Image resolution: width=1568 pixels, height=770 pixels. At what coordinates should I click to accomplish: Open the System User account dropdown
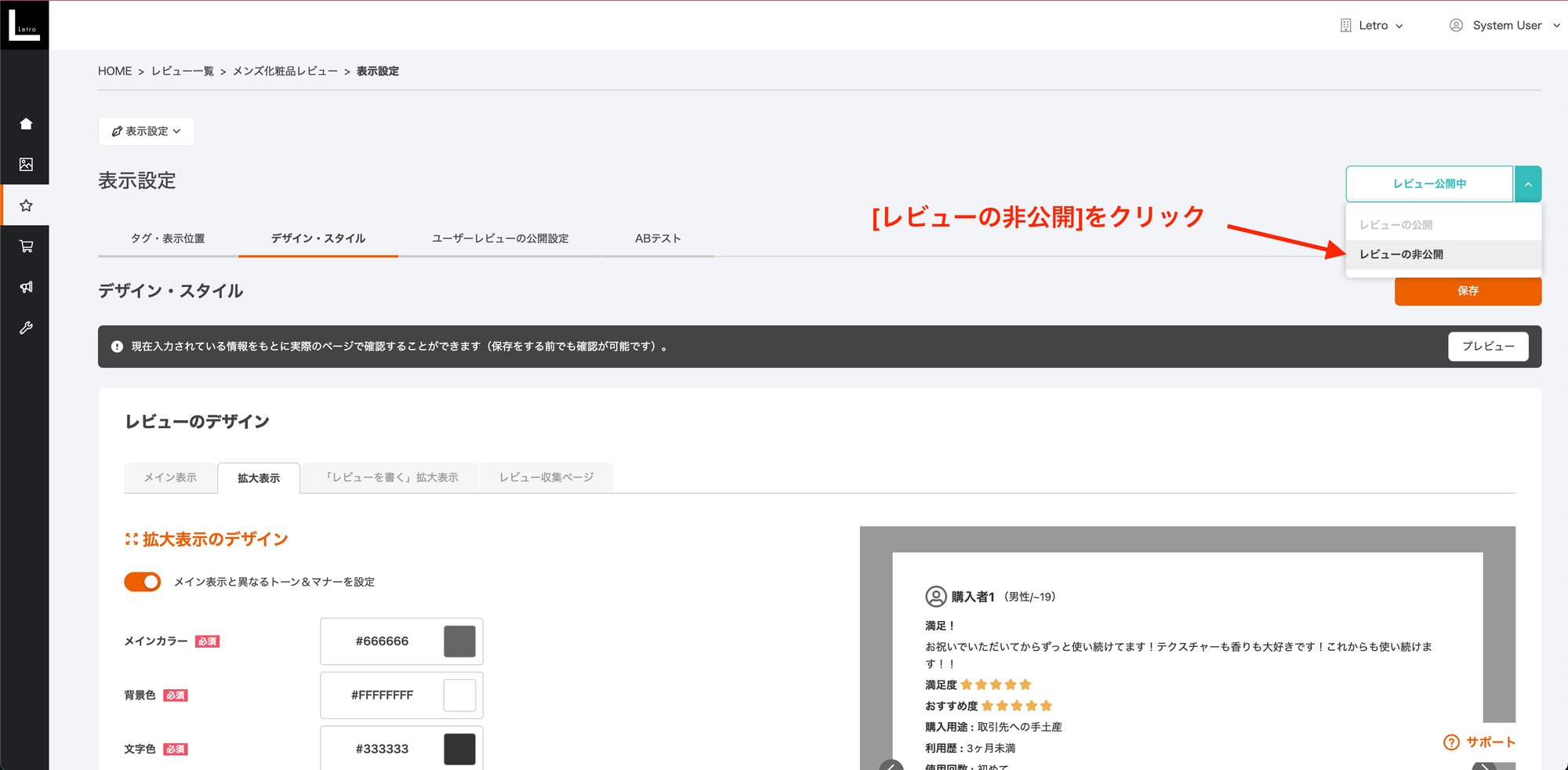tap(1503, 24)
